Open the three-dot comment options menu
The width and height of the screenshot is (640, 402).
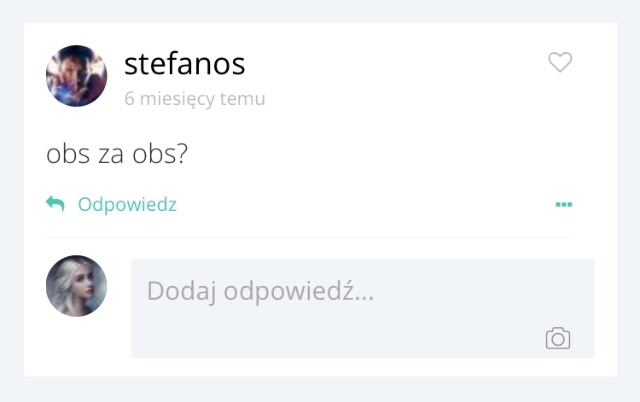564,205
